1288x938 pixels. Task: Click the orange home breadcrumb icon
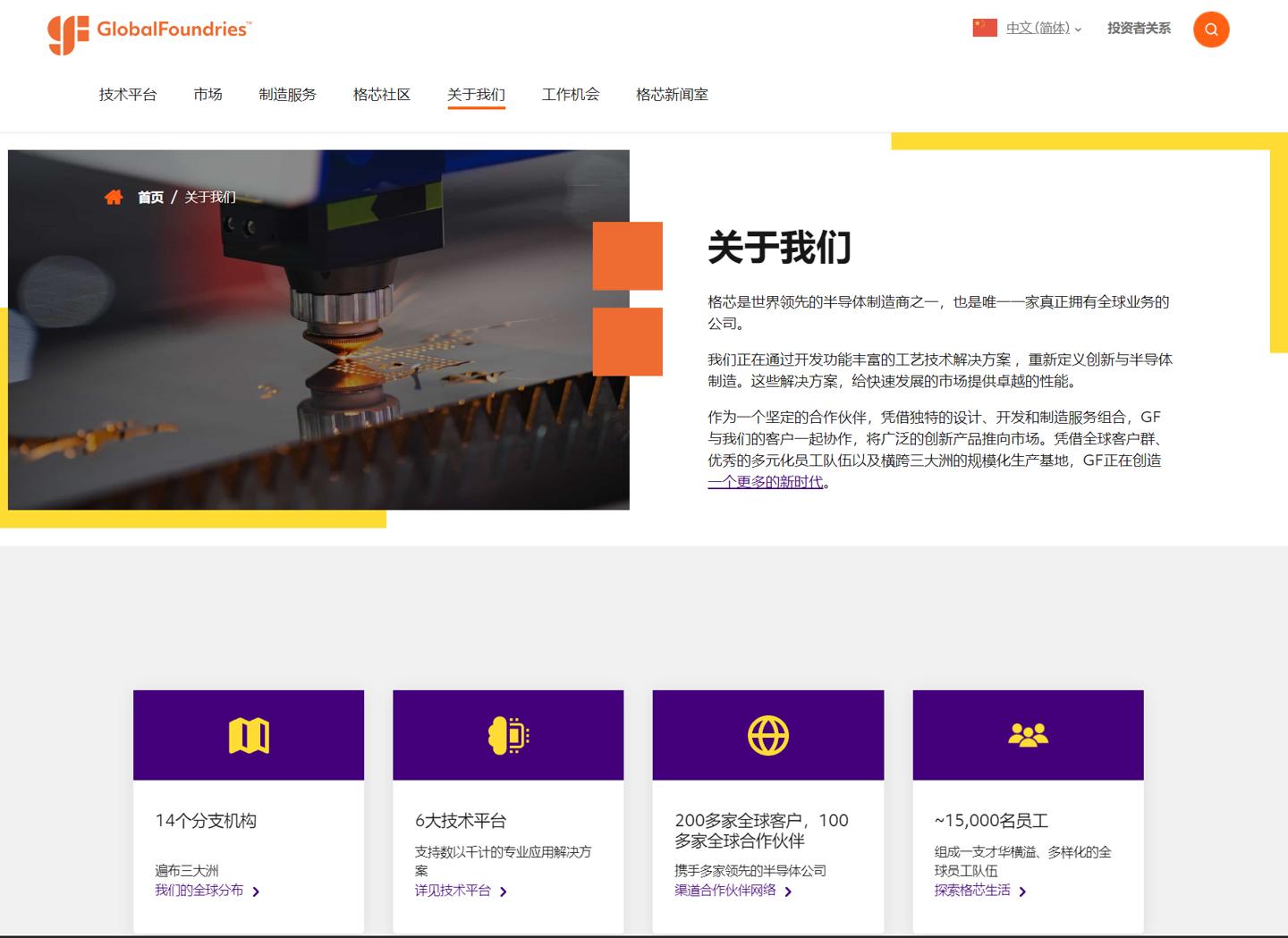(x=114, y=198)
